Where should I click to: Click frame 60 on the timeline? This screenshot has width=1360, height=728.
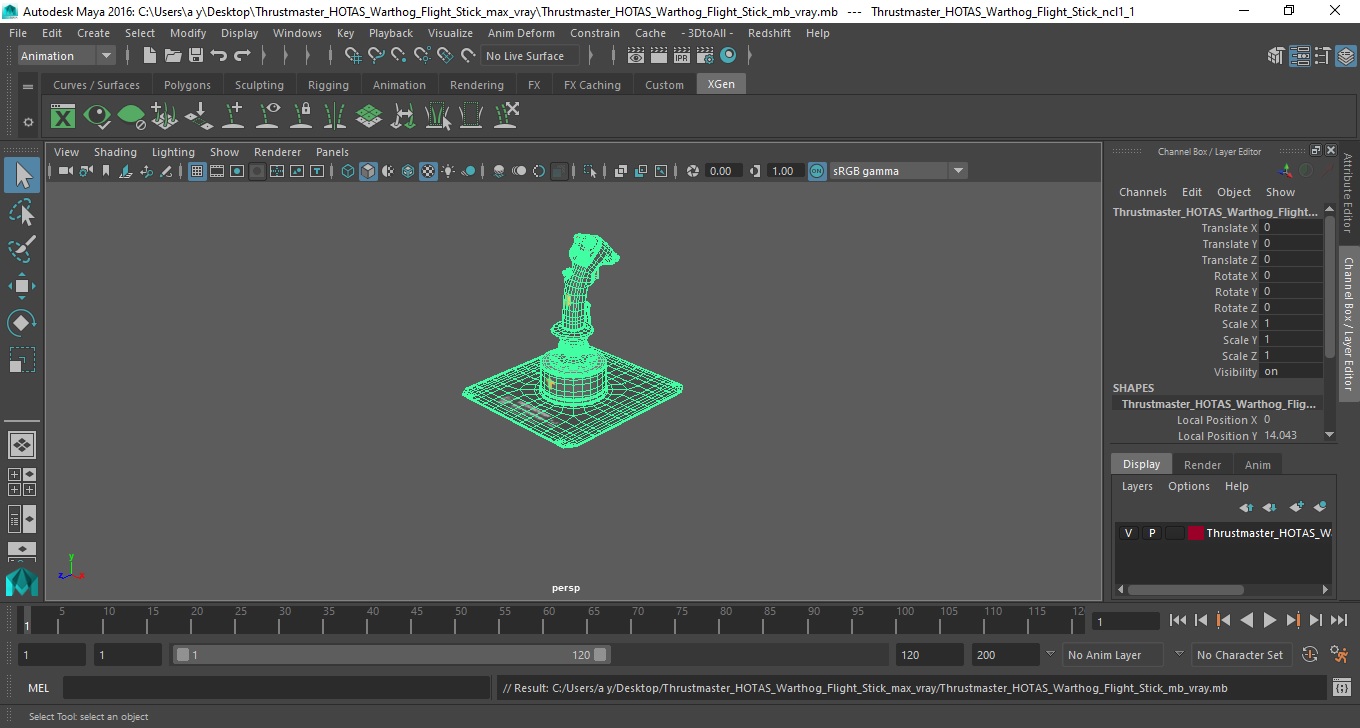tap(548, 621)
